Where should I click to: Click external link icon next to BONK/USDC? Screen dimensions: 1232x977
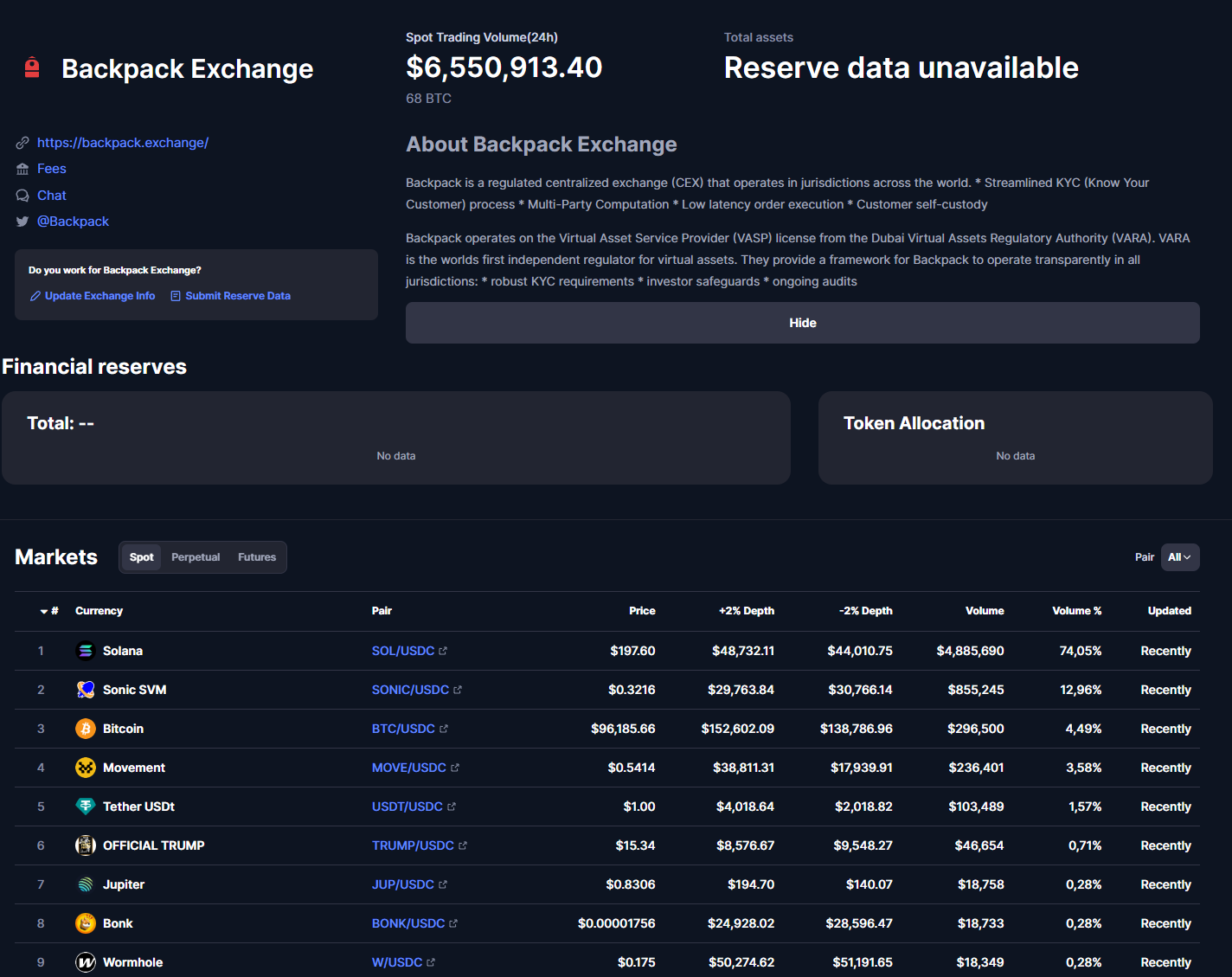(453, 923)
